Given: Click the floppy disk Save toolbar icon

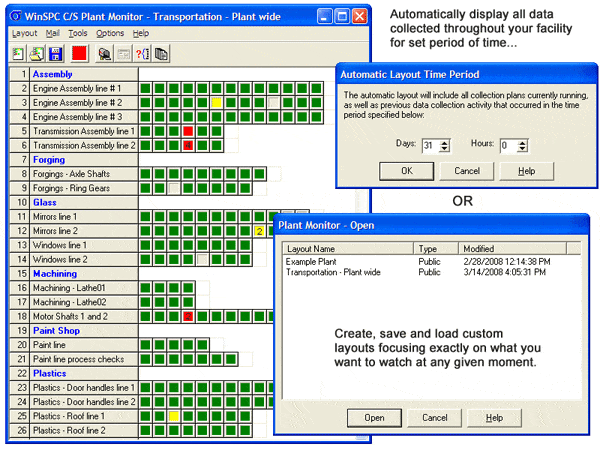Looking at the screenshot, I should 56,51.
